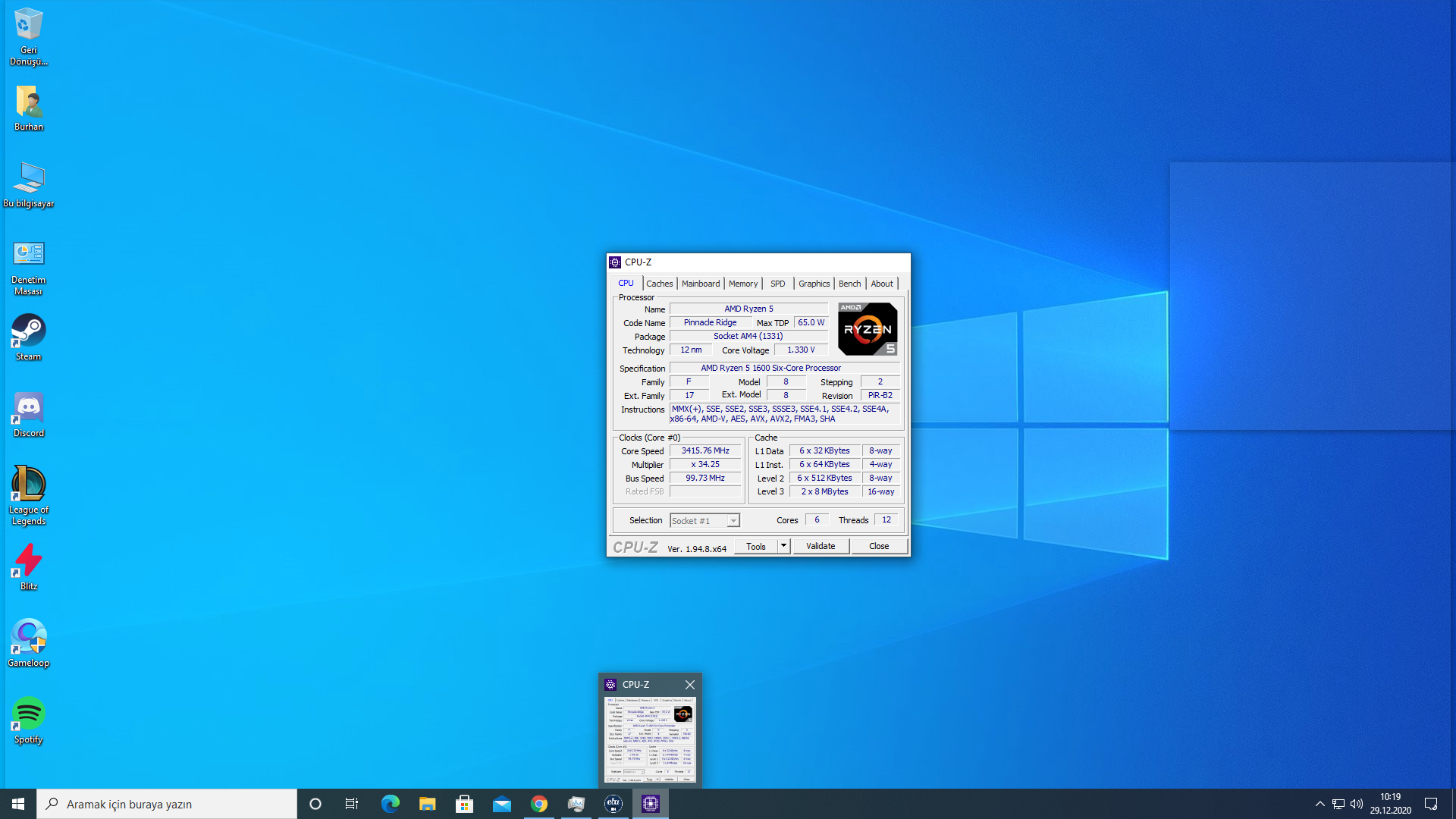Open Google Chrome from the taskbar

pos(538,804)
